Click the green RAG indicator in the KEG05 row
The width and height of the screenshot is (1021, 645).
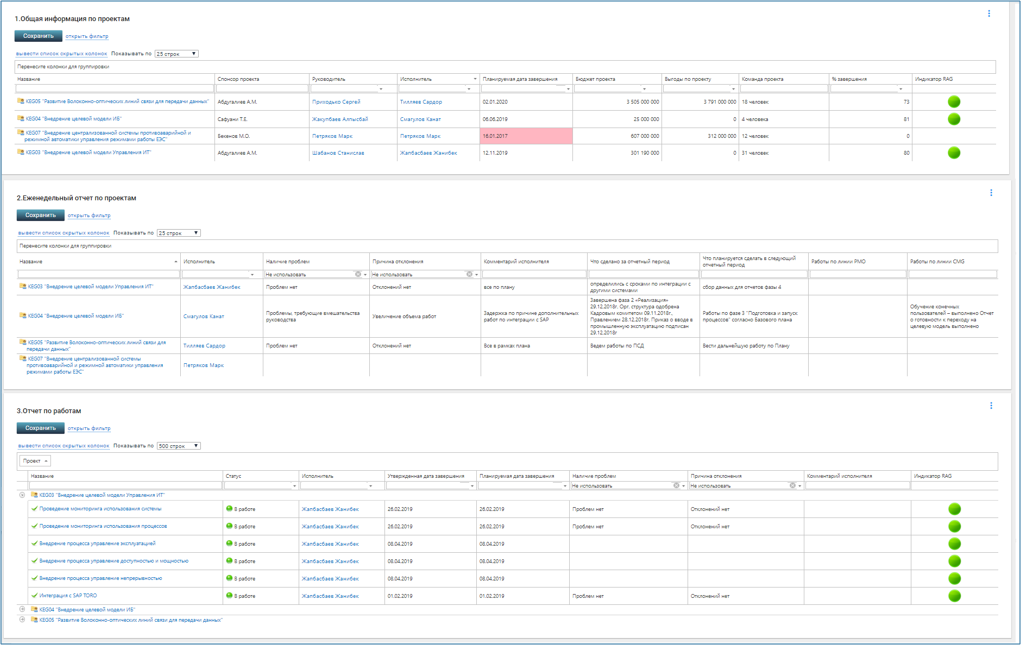(954, 102)
